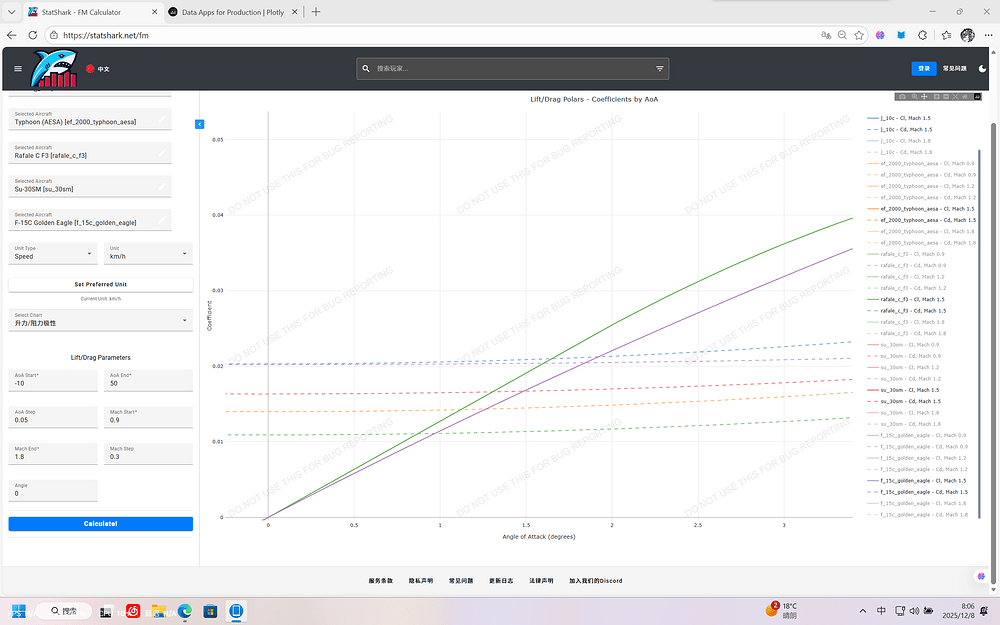Click the Set Preferred Unit button
Viewport: 1000px width, 625px height.
[x=100, y=284]
